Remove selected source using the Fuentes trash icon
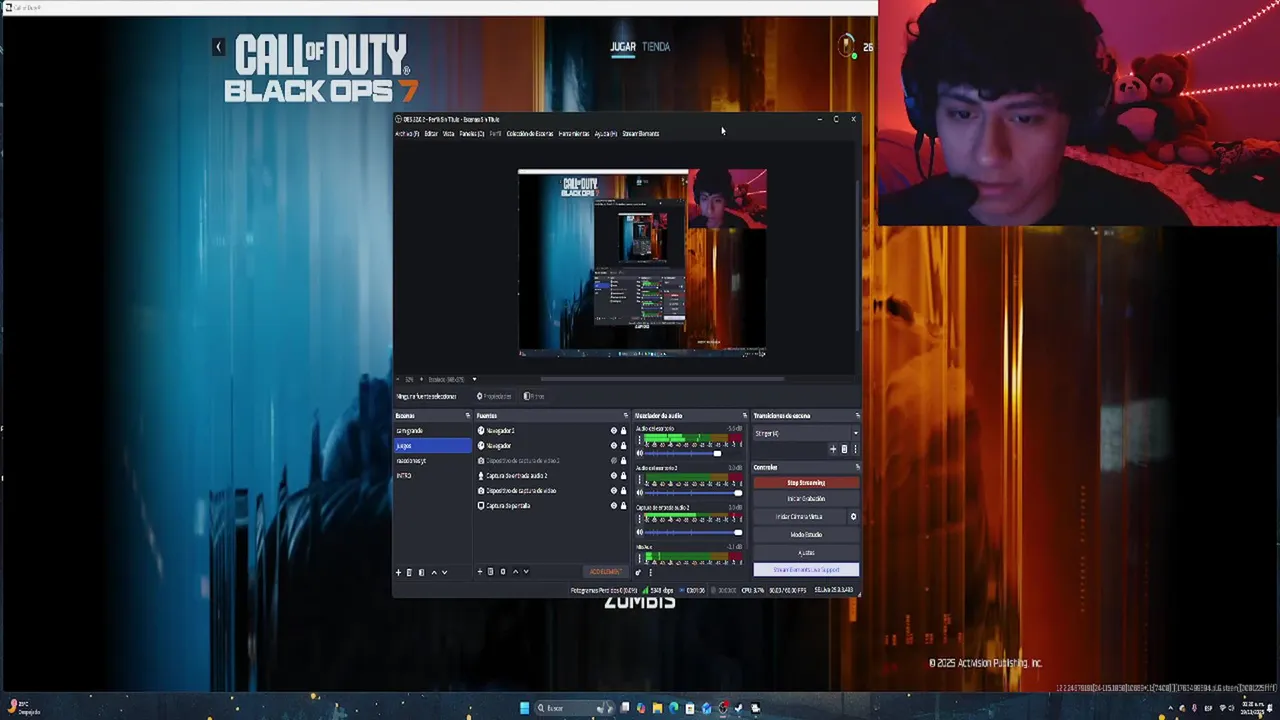The height and width of the screenshot is (720, 1280). (x=490, y=571)
